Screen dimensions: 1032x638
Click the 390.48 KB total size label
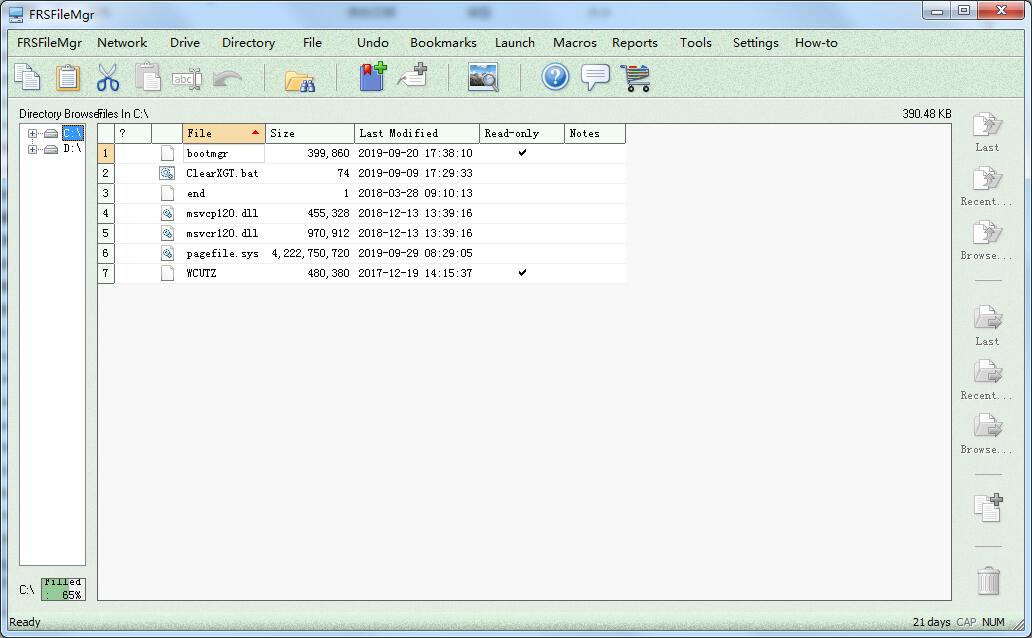927,114
